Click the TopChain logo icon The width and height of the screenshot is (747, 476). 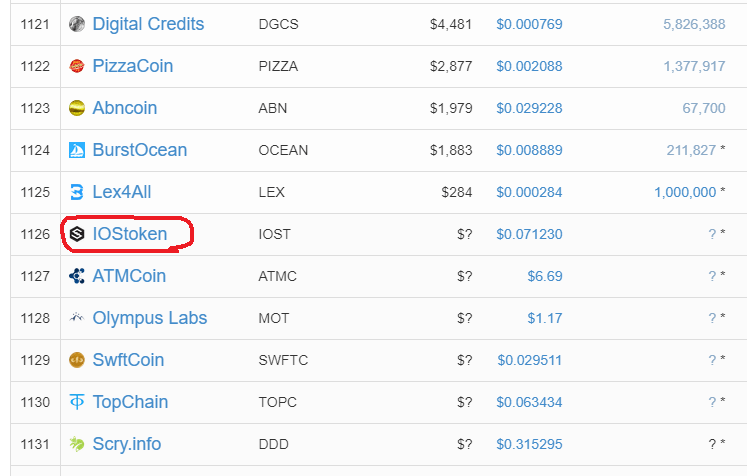(77, 402)
